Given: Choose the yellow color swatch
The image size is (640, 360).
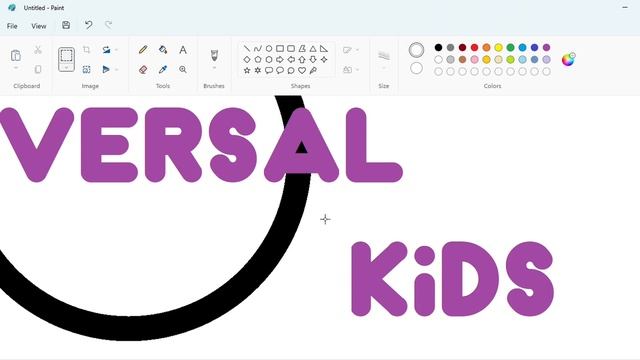Looking at the screenshot, I should pos(498,47).
